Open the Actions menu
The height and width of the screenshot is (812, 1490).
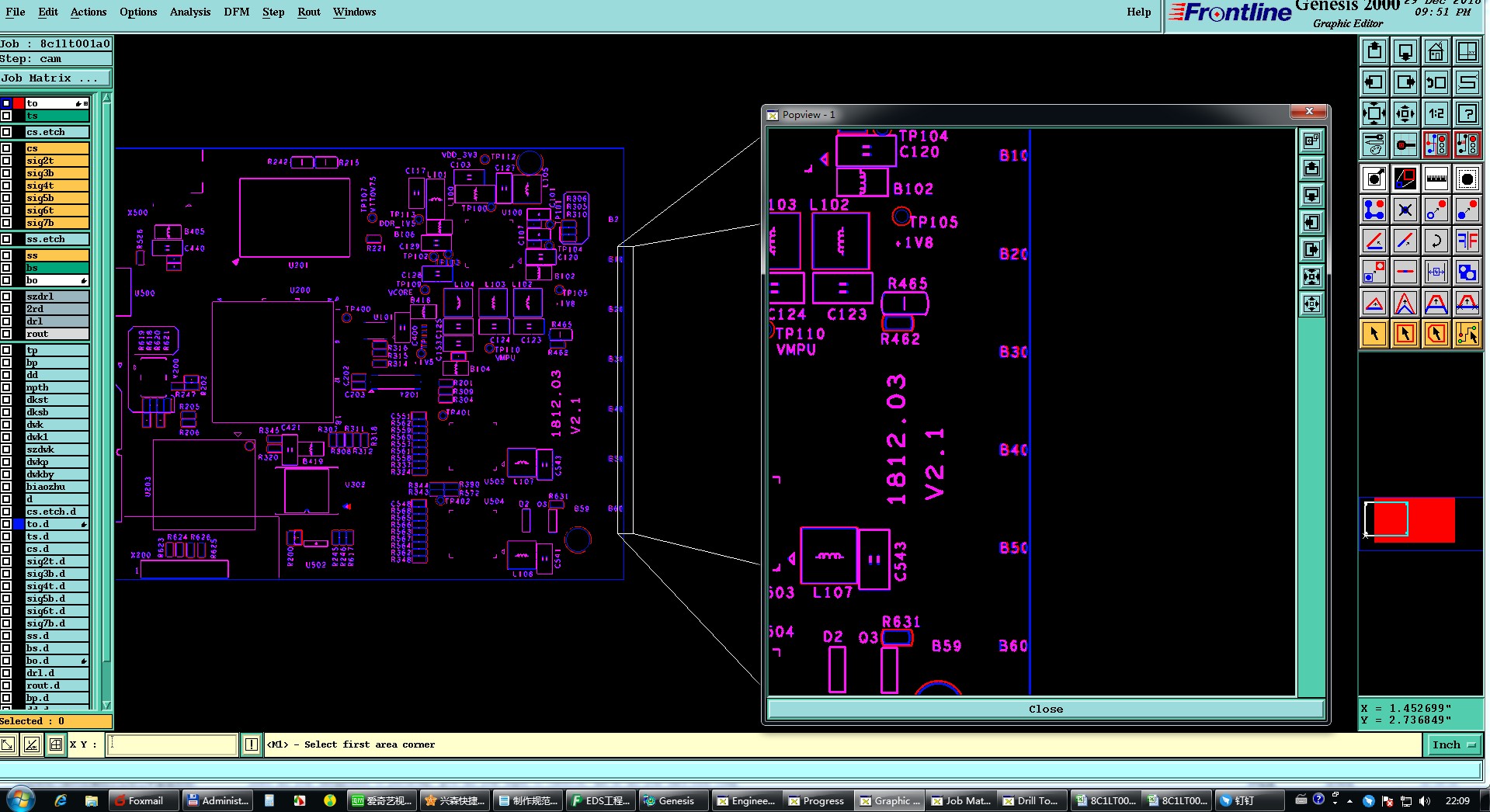89,12
